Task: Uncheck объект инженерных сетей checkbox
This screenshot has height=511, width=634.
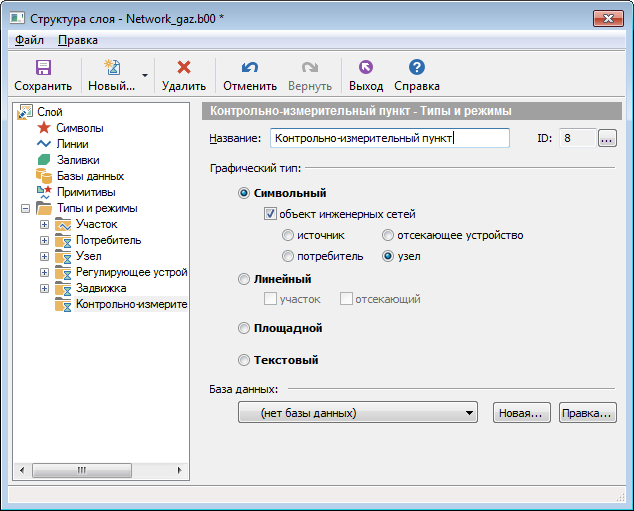Action: (270, 214)
